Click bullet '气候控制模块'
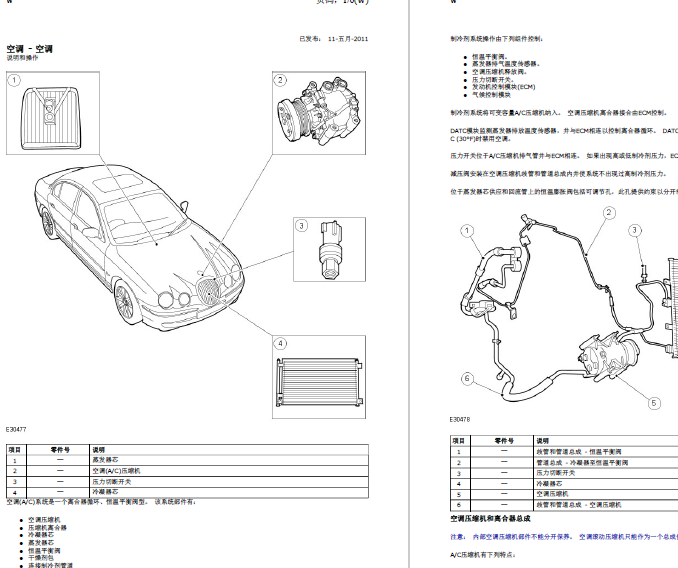 [x=491, y=95]
